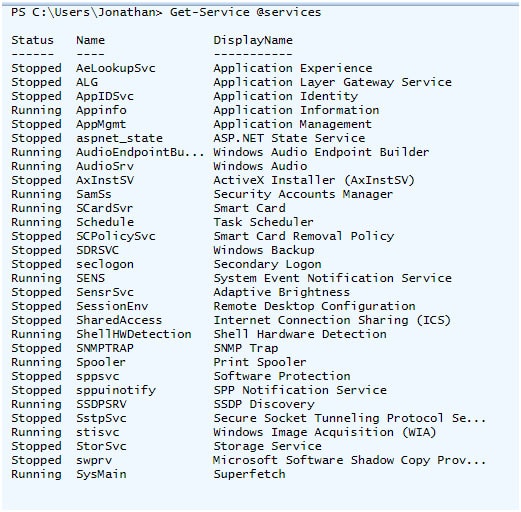Click the aspnet_state service entry
This screenshot has width=521, height=512.
pos(119,138)
